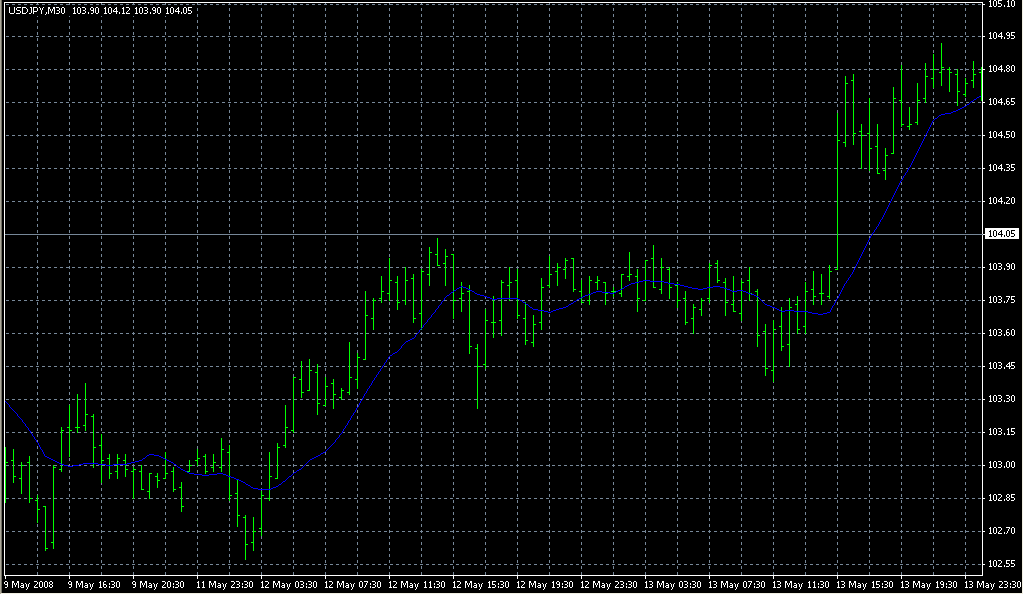Viewport: 1024px width, 594px height.
Task: Click the 13 May 07:30 time label
Action: coord(737,584)
